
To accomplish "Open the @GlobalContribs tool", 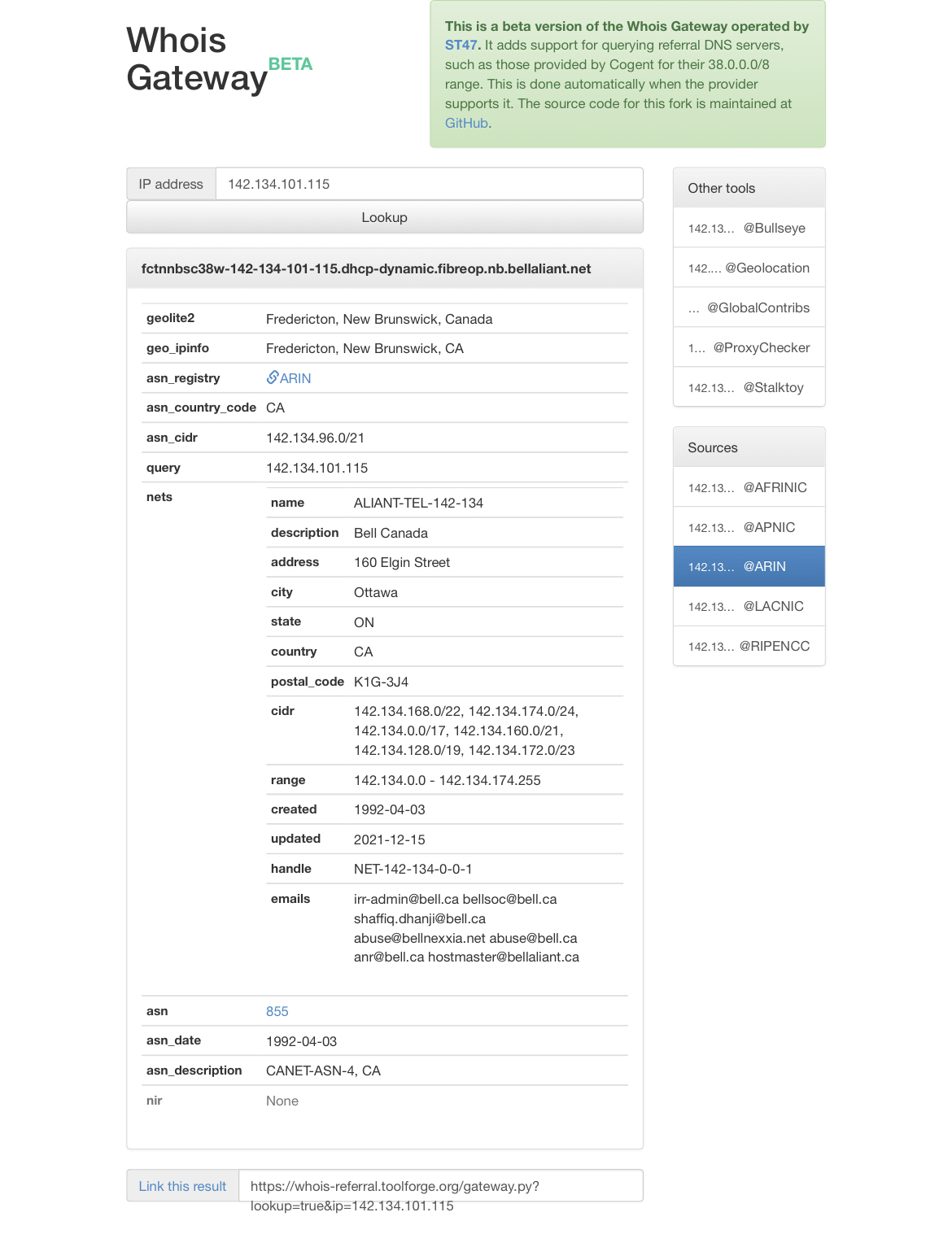I will 749,307.
